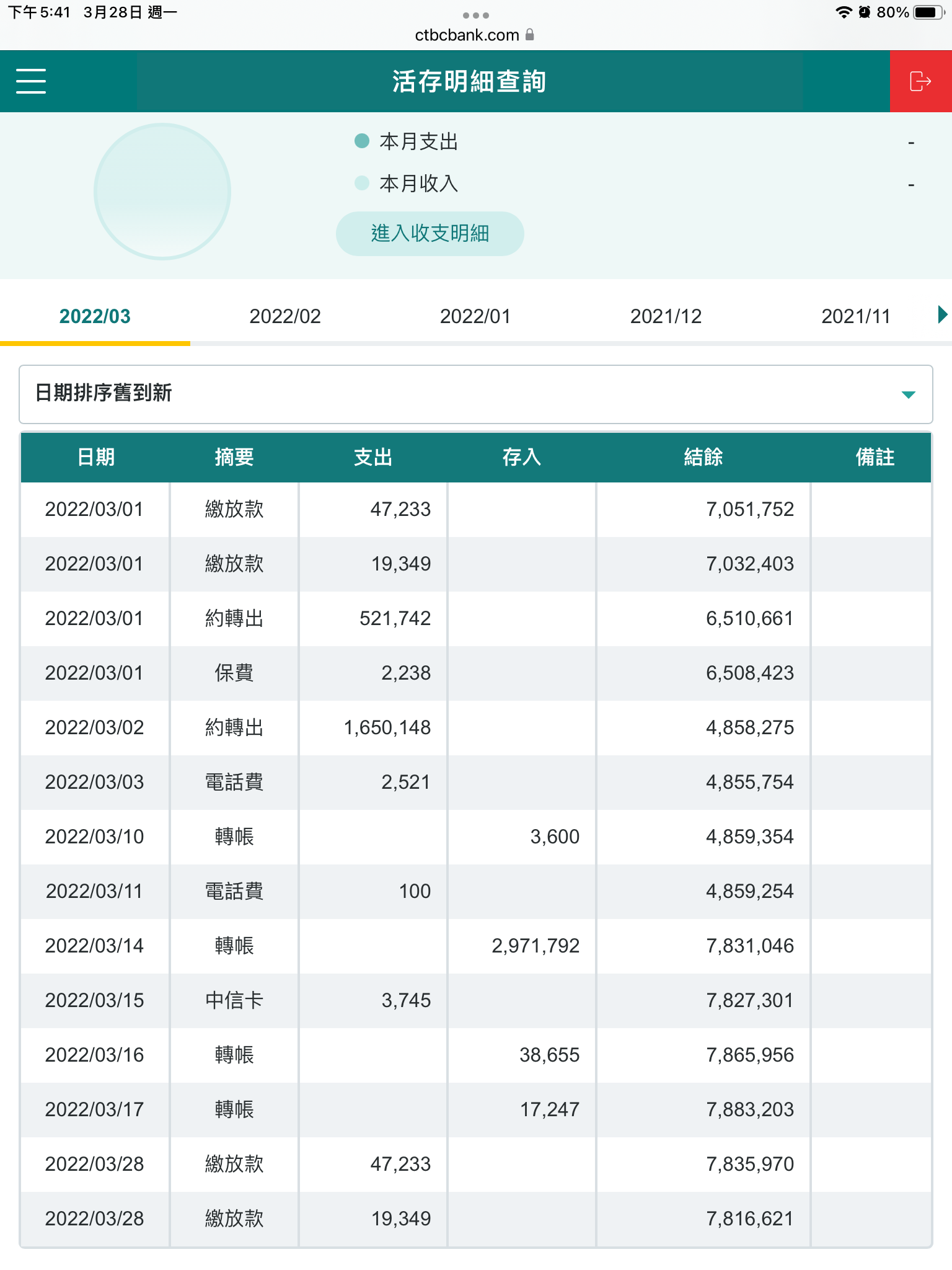Tap the 結餘 column header
952x1270 pixels.
tap(703, 457)
